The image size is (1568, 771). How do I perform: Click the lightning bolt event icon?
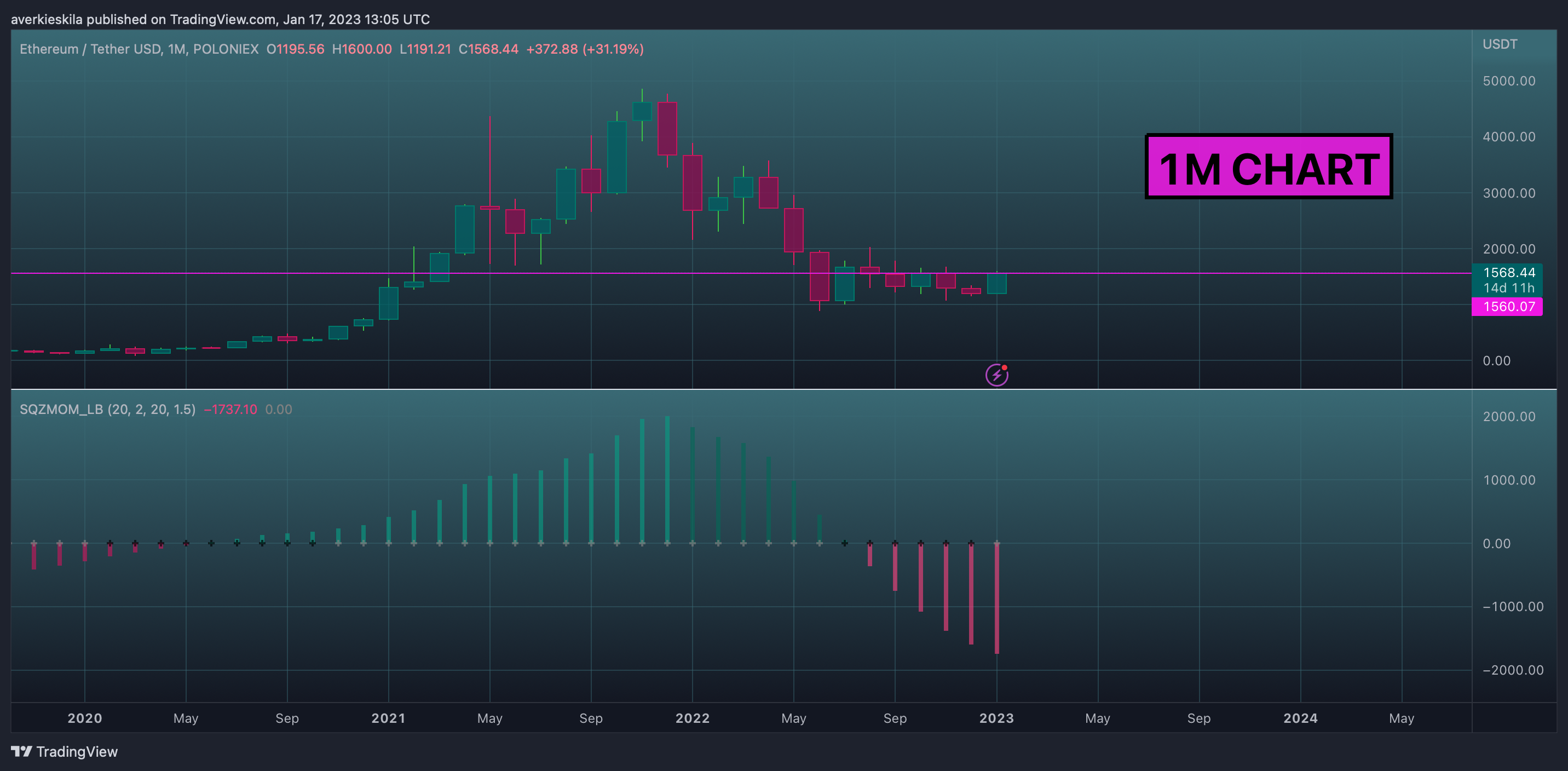(x=996, y=375)
